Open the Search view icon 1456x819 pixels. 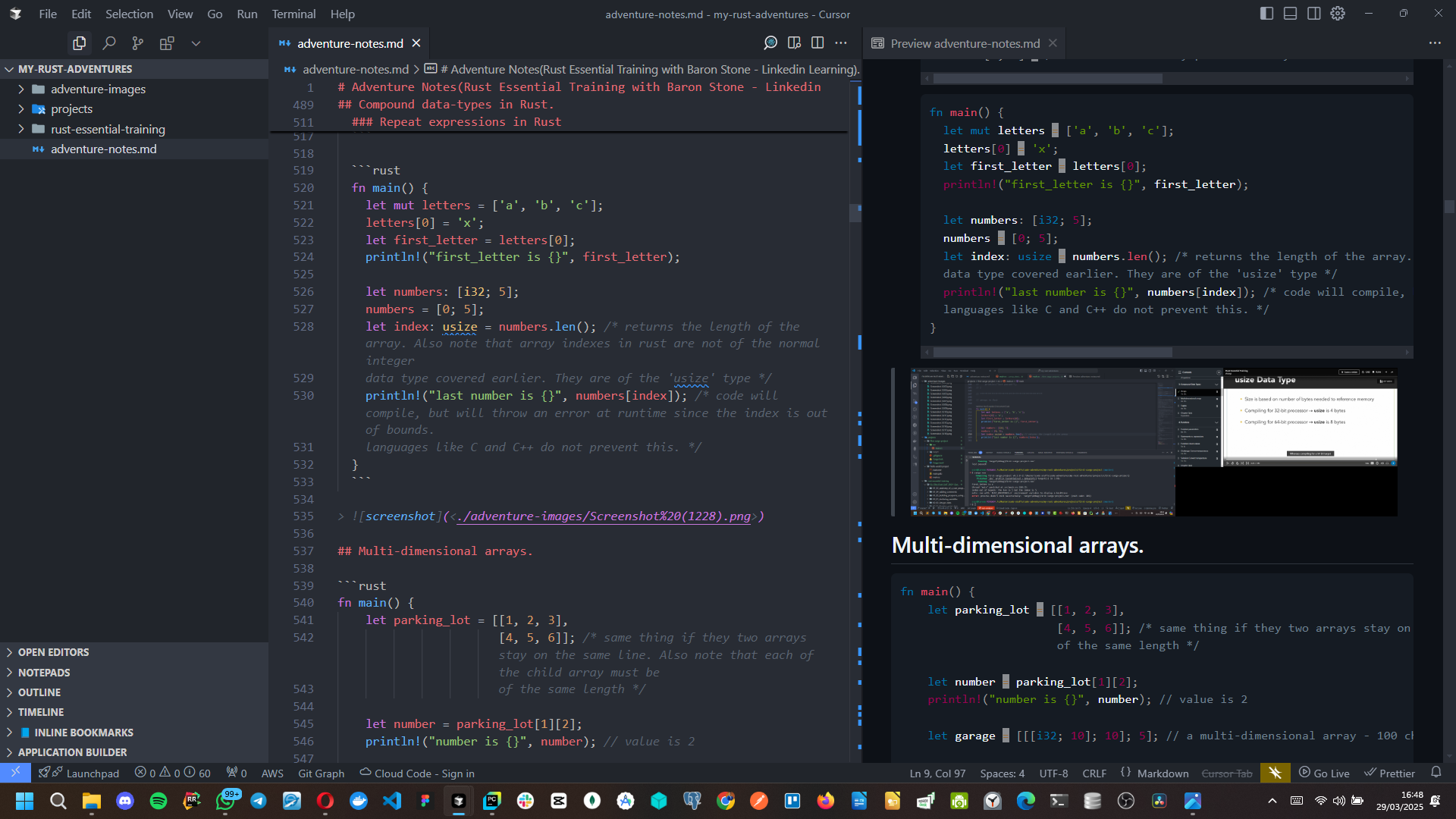click(109, 43)
